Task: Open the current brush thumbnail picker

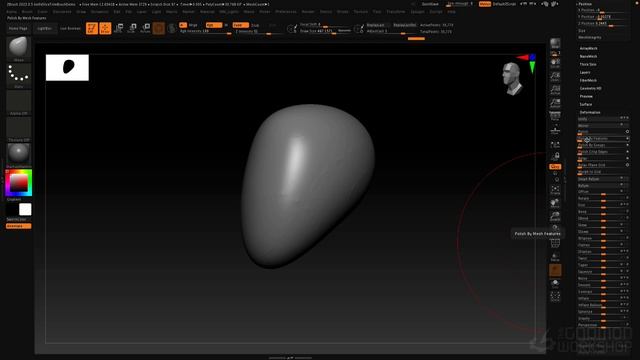Action: (19, 48)
